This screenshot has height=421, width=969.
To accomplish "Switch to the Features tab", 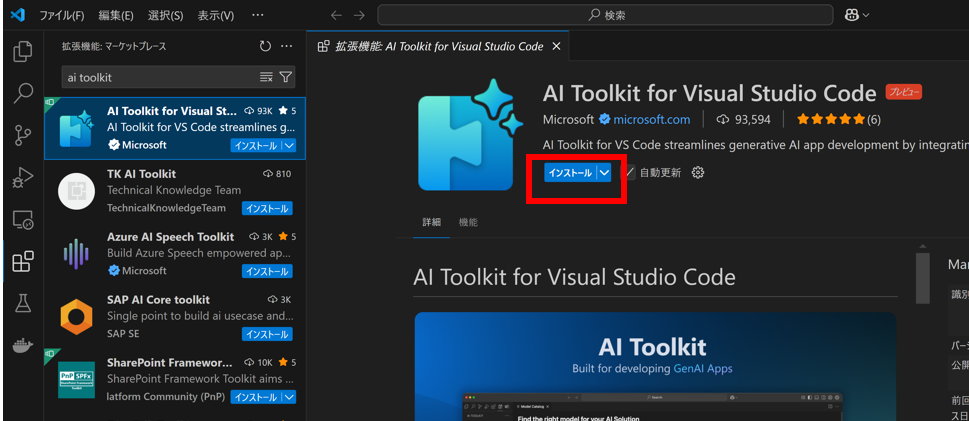I will [x=468, y=223].
